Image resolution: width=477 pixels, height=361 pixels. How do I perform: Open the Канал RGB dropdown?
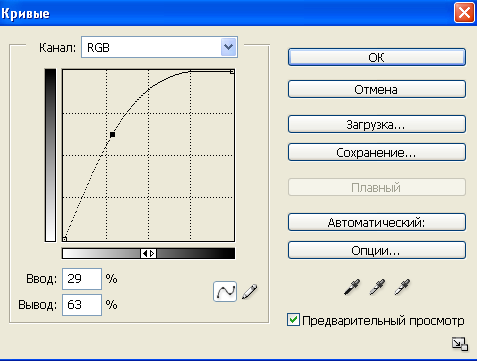point(159,47)
